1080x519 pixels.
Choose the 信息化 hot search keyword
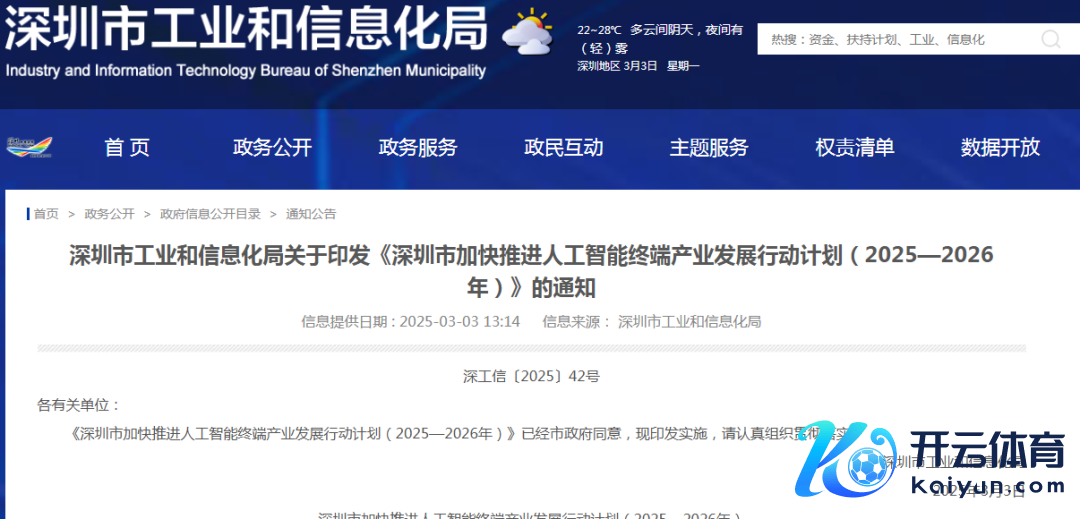(966, 40)
